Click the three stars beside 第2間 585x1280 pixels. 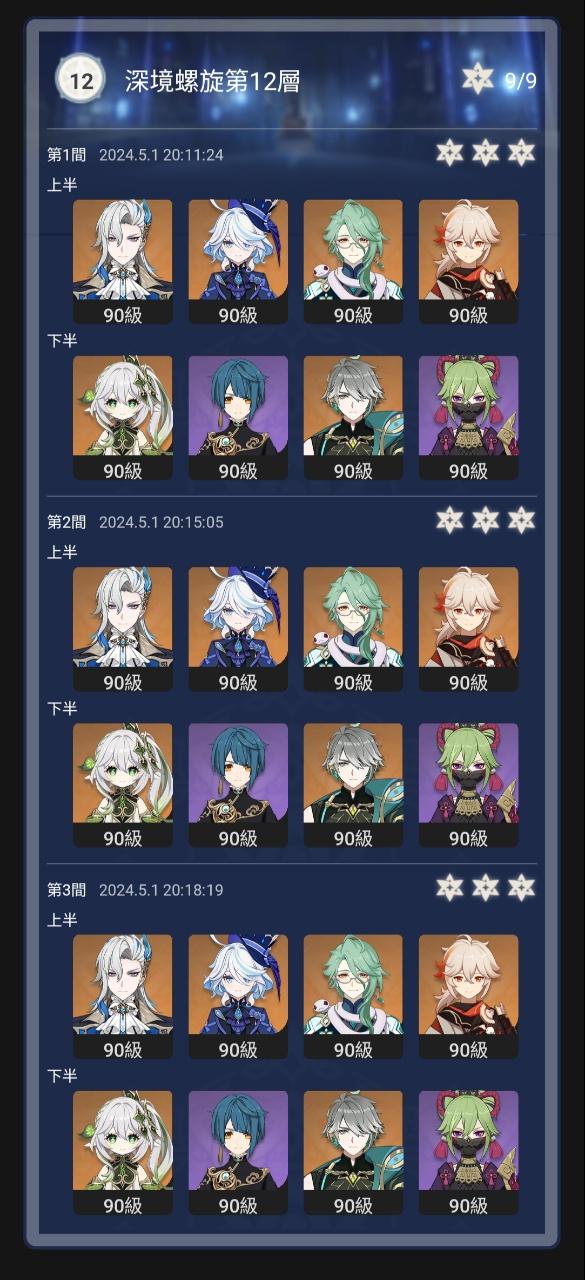[x=486, y=520]
